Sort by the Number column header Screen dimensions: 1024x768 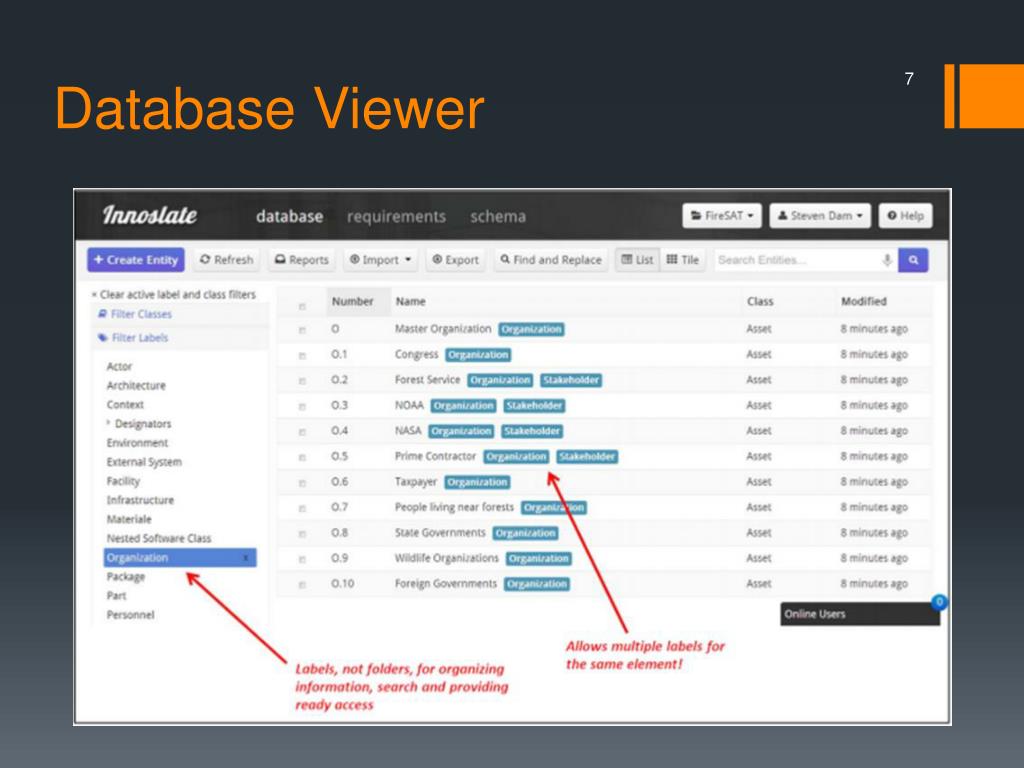pyautogui.click(x=353, y=302)
